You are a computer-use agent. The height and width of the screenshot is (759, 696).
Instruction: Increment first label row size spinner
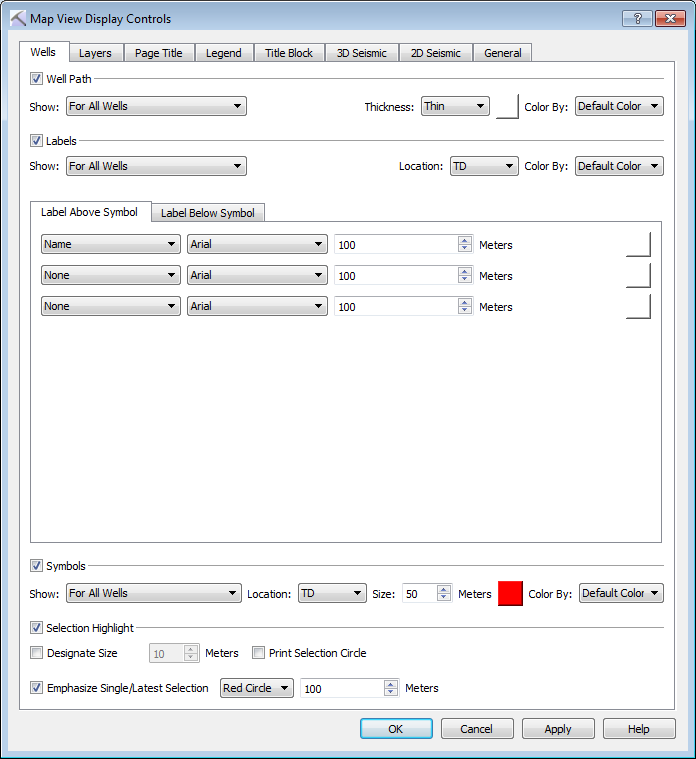point(464,240)
